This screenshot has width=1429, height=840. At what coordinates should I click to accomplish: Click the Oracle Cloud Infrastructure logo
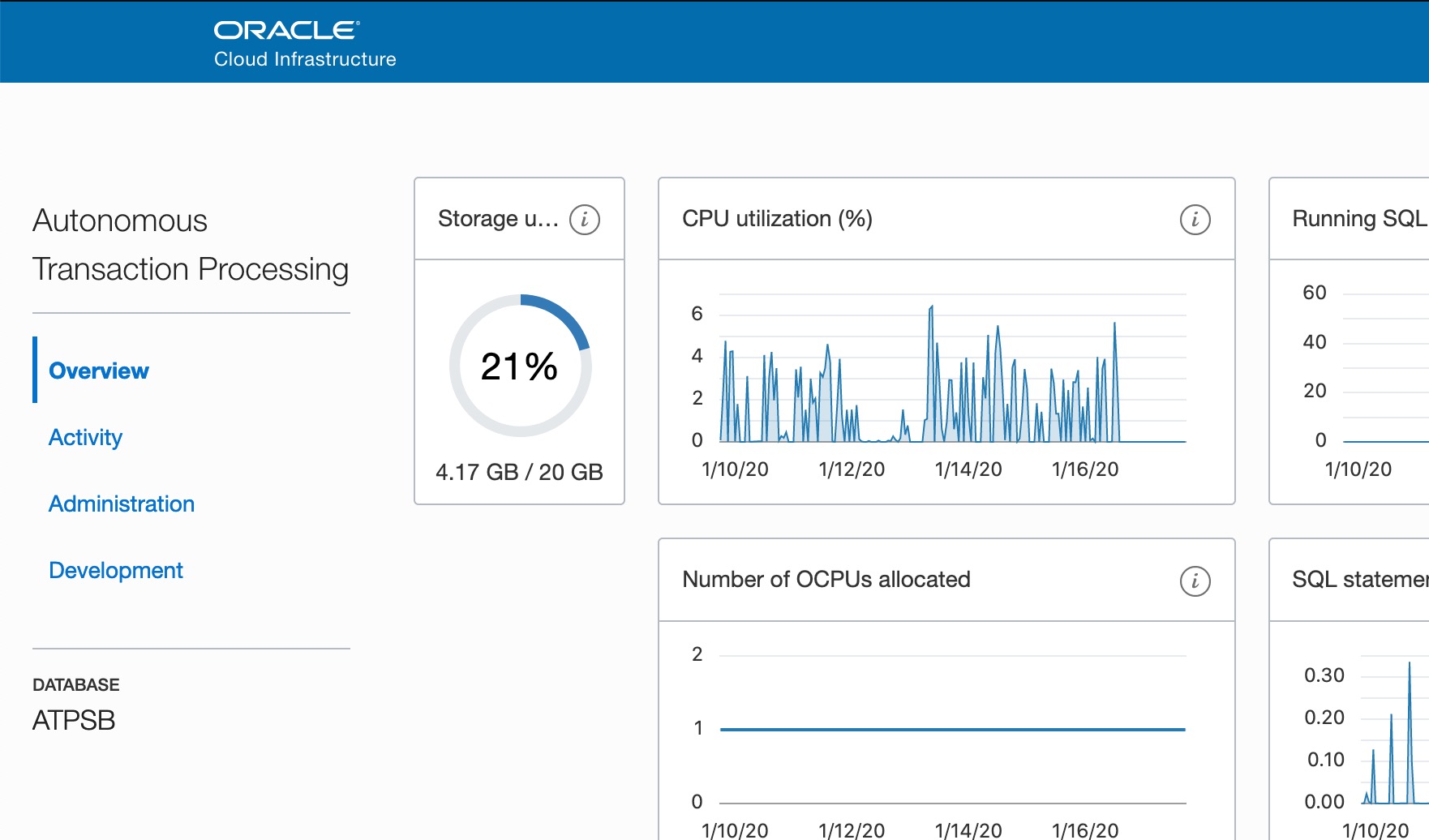coord(305,44)
